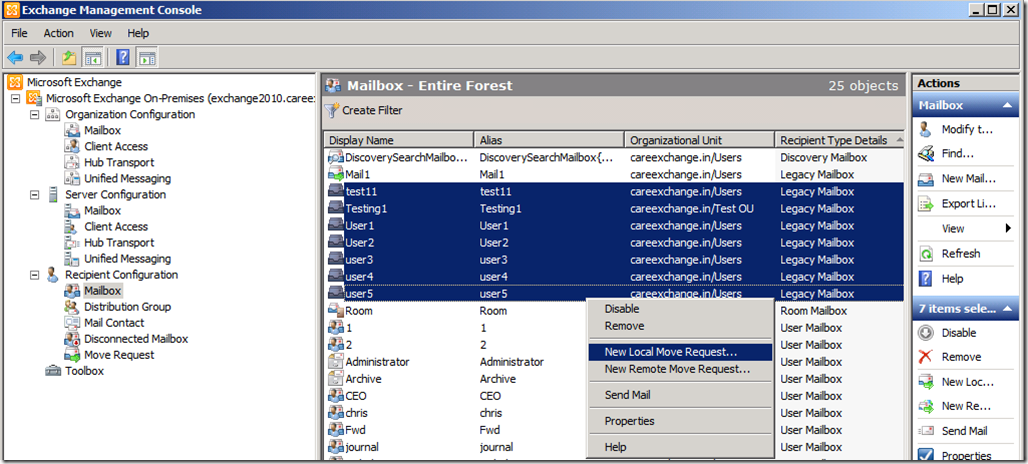Screen dimensions: 1028x464
Task: Click the Back arrow toolbar icon
Action: tap(15, 58)
